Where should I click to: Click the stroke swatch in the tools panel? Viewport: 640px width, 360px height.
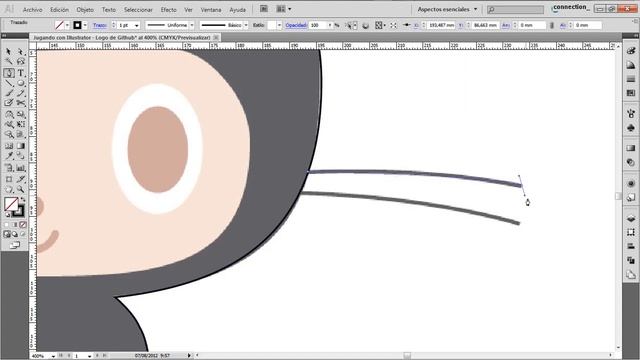18,211
